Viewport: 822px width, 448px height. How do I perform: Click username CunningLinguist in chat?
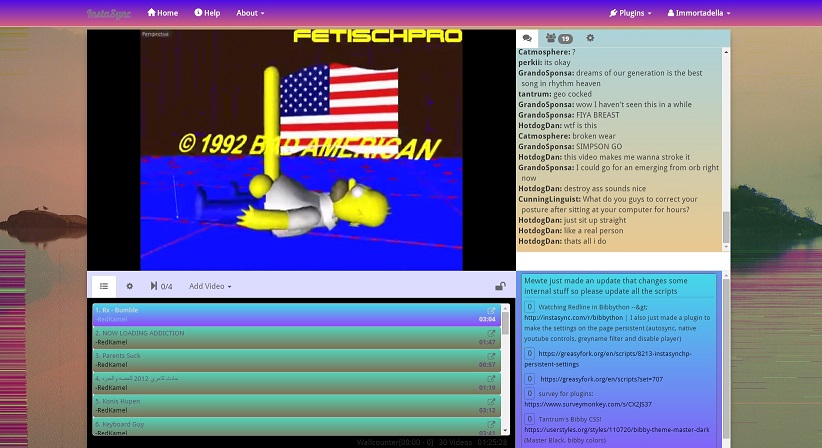[549, 199]
